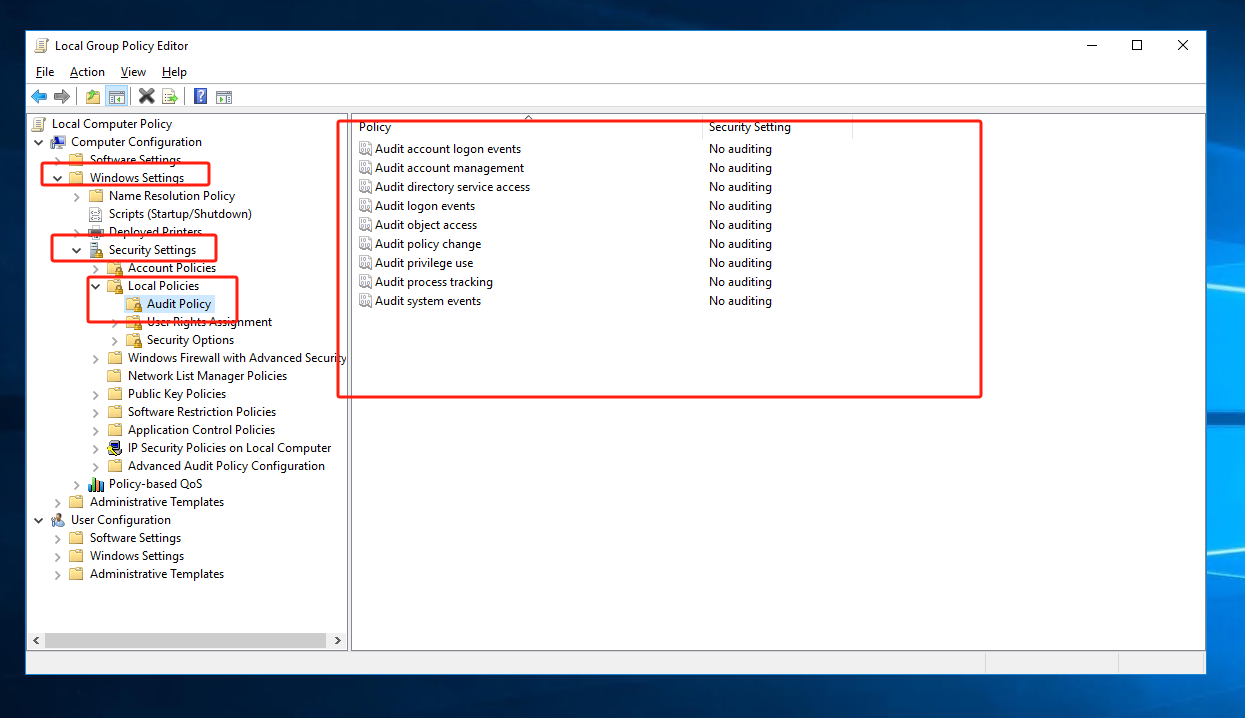Expand the Security Options node arrow

tap(115, 340)
